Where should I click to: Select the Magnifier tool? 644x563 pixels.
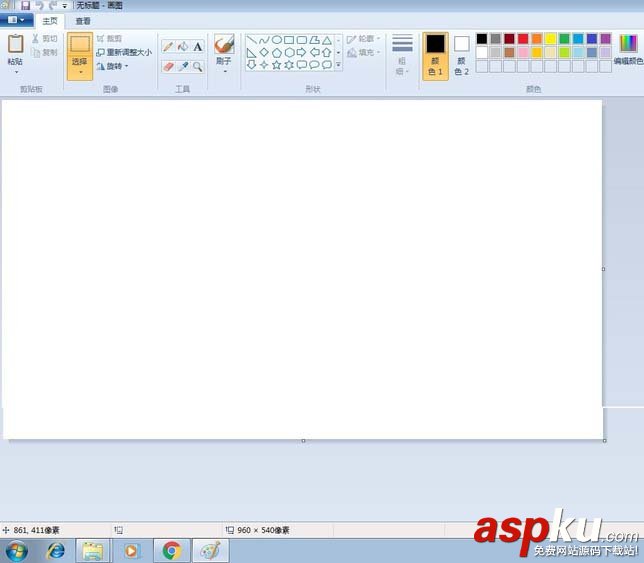(198, 66)
